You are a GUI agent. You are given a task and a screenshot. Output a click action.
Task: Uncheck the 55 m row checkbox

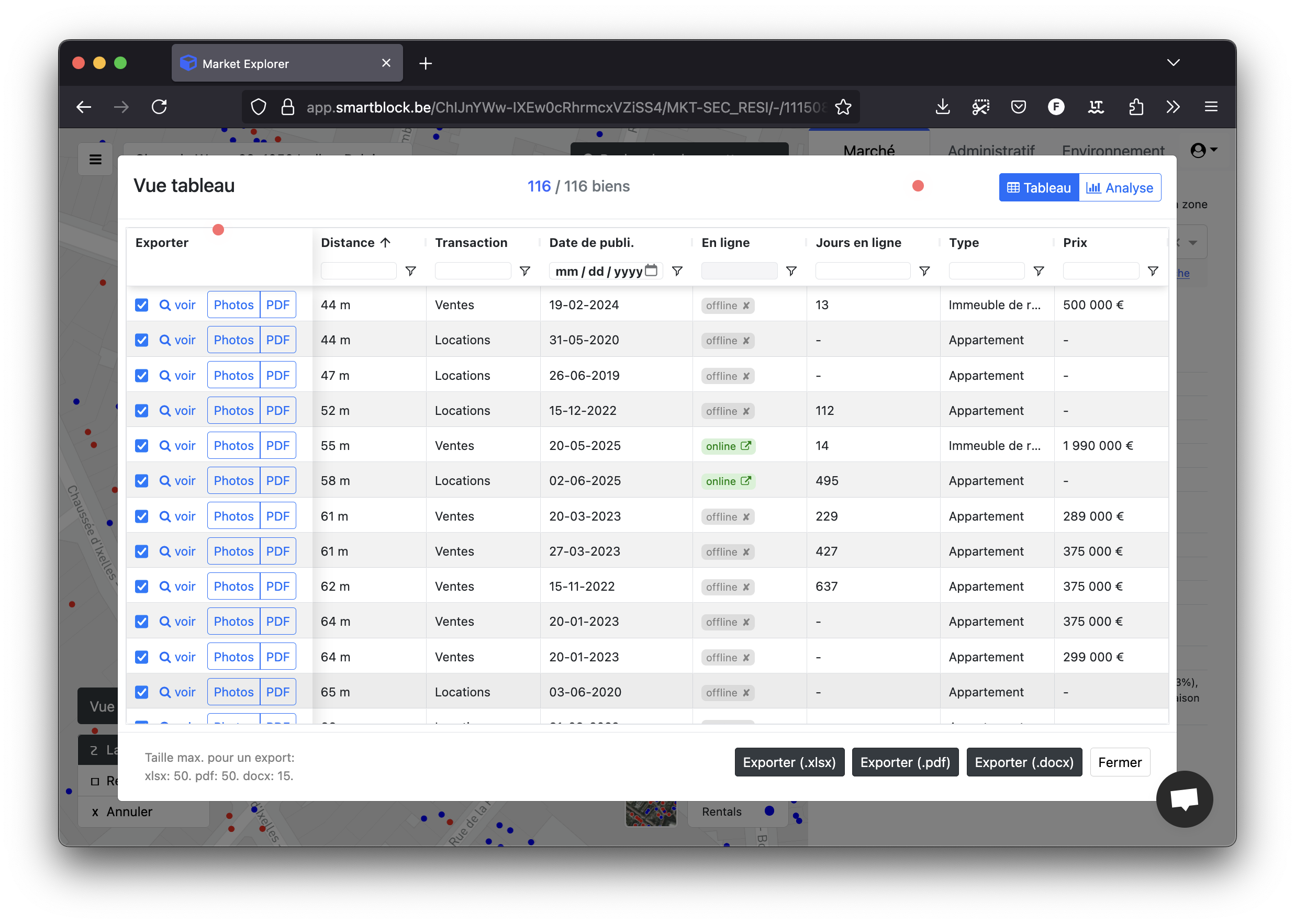click(x=141, y=446)
